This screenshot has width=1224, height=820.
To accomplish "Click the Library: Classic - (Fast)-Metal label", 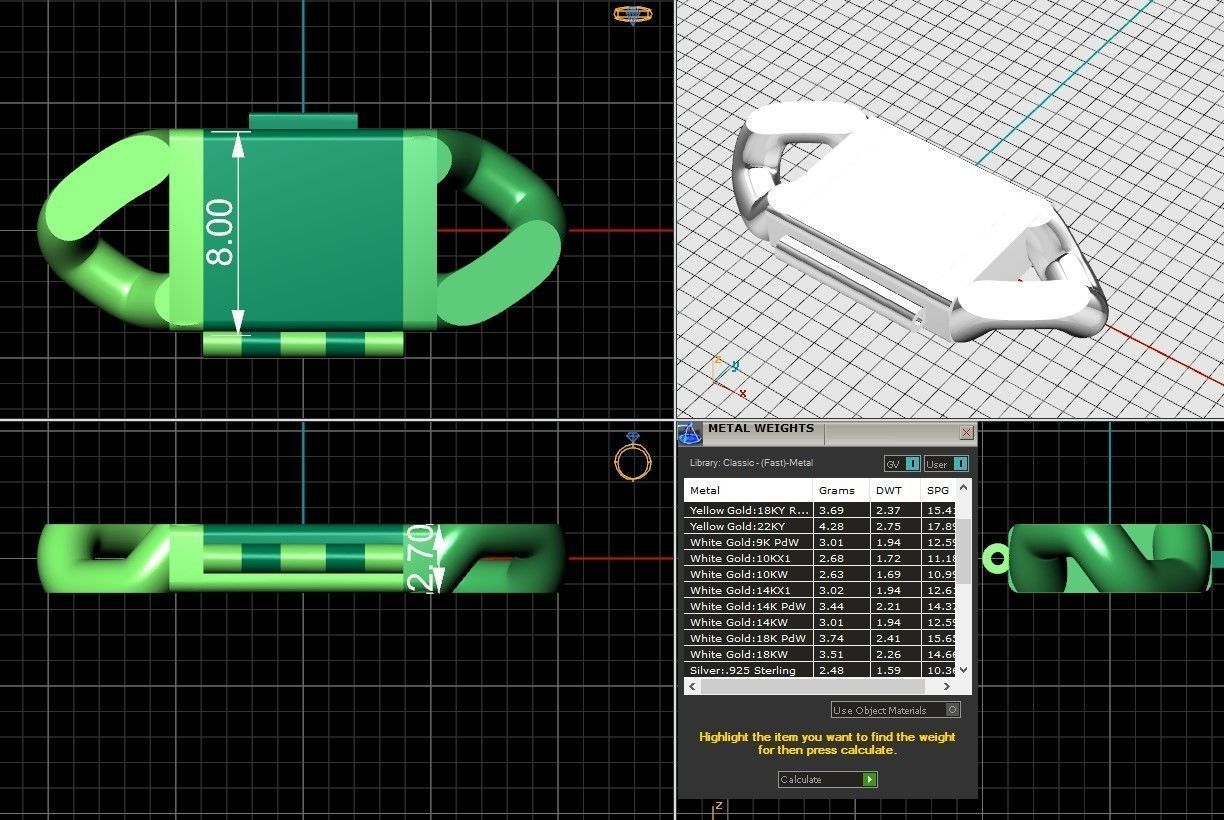I will tap(751, 463).
